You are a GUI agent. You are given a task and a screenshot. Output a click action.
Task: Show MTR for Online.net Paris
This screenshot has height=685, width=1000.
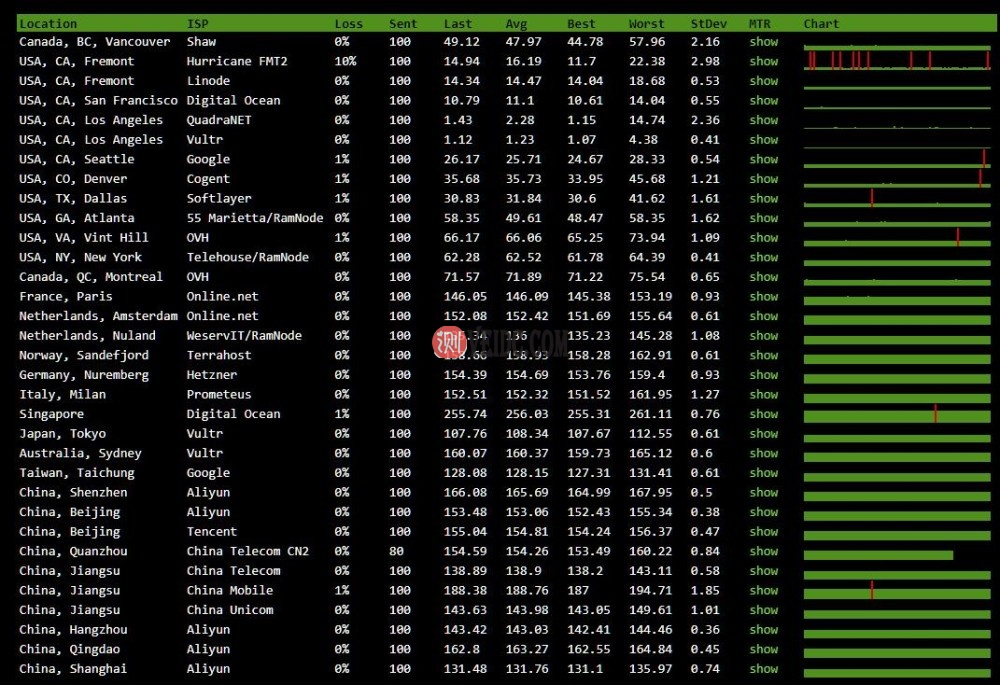click(x=763, y=296)
